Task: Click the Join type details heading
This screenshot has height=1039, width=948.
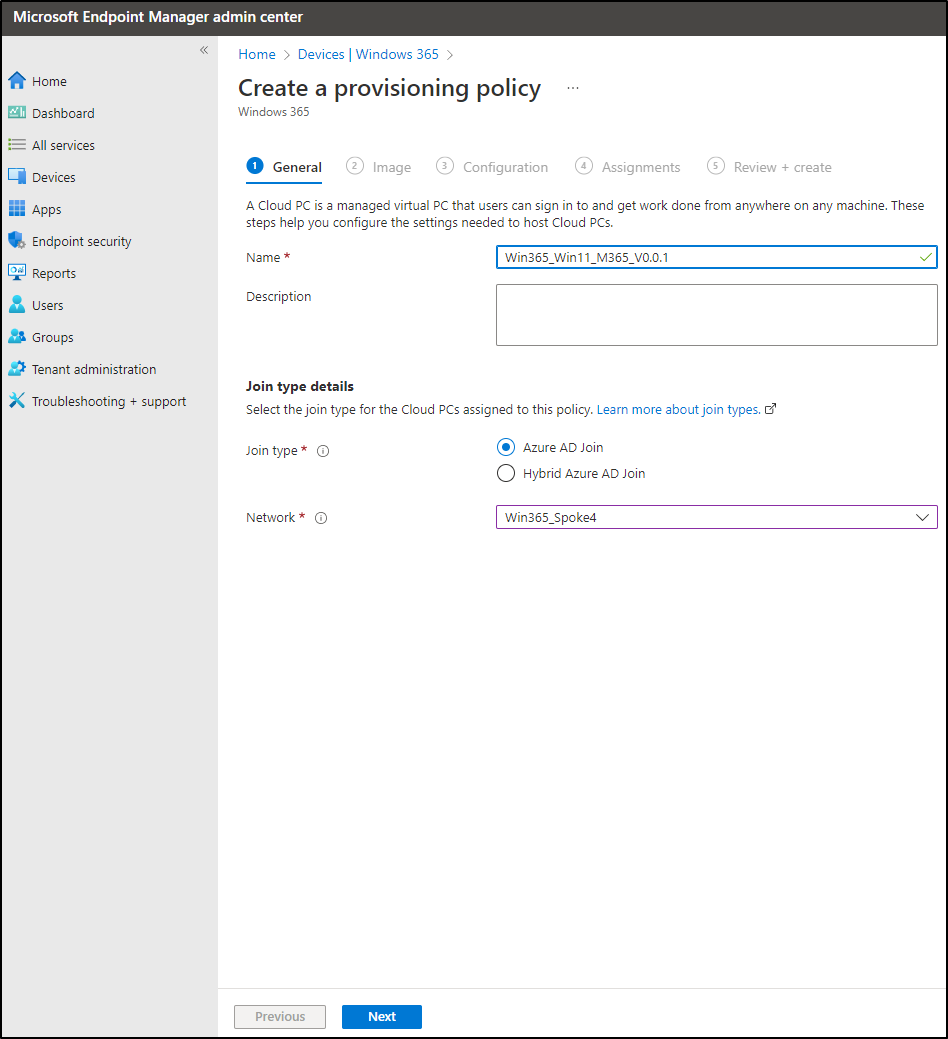Action: [x=300, y=386]
